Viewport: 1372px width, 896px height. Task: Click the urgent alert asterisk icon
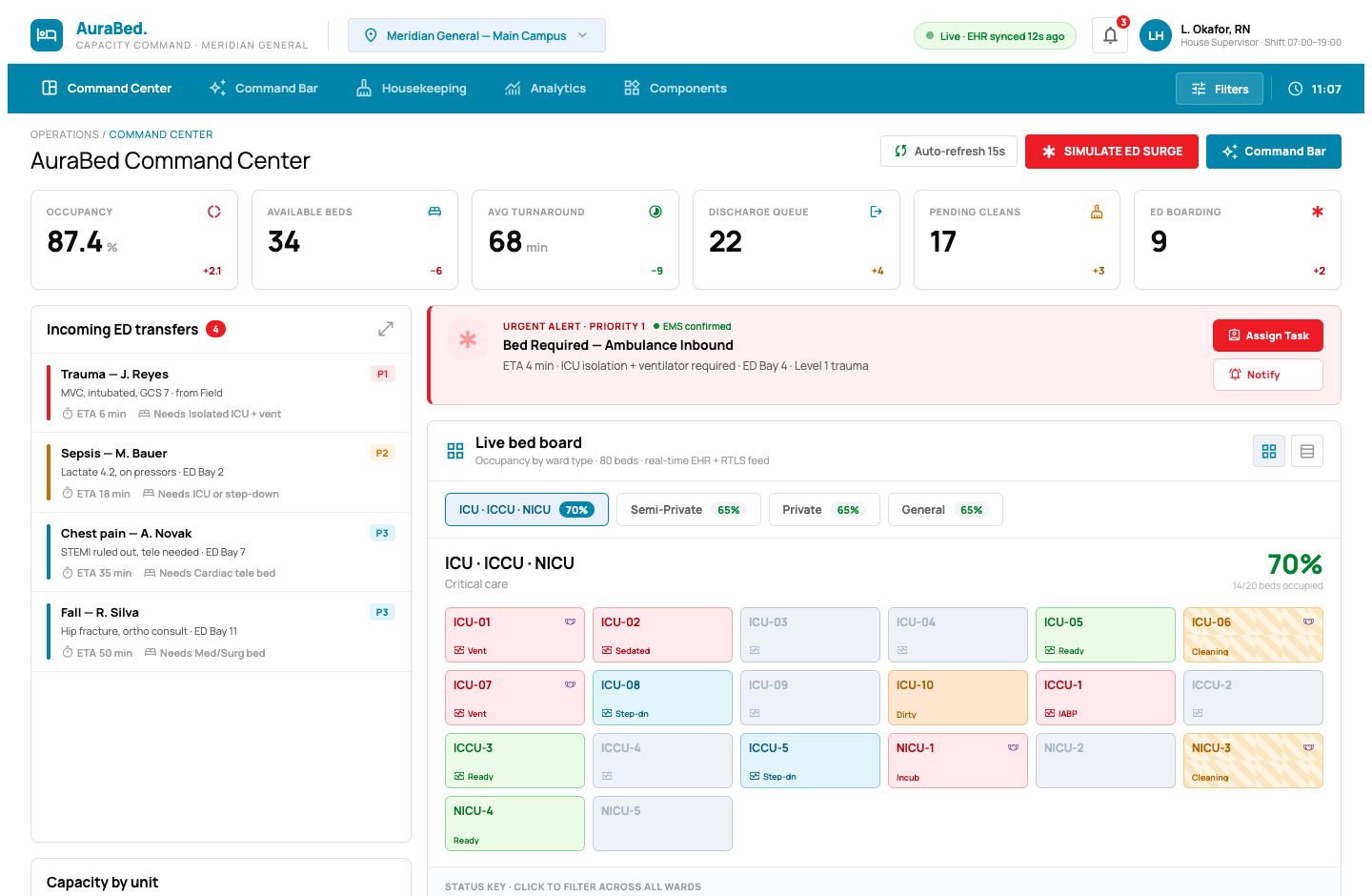click(468, 339)
